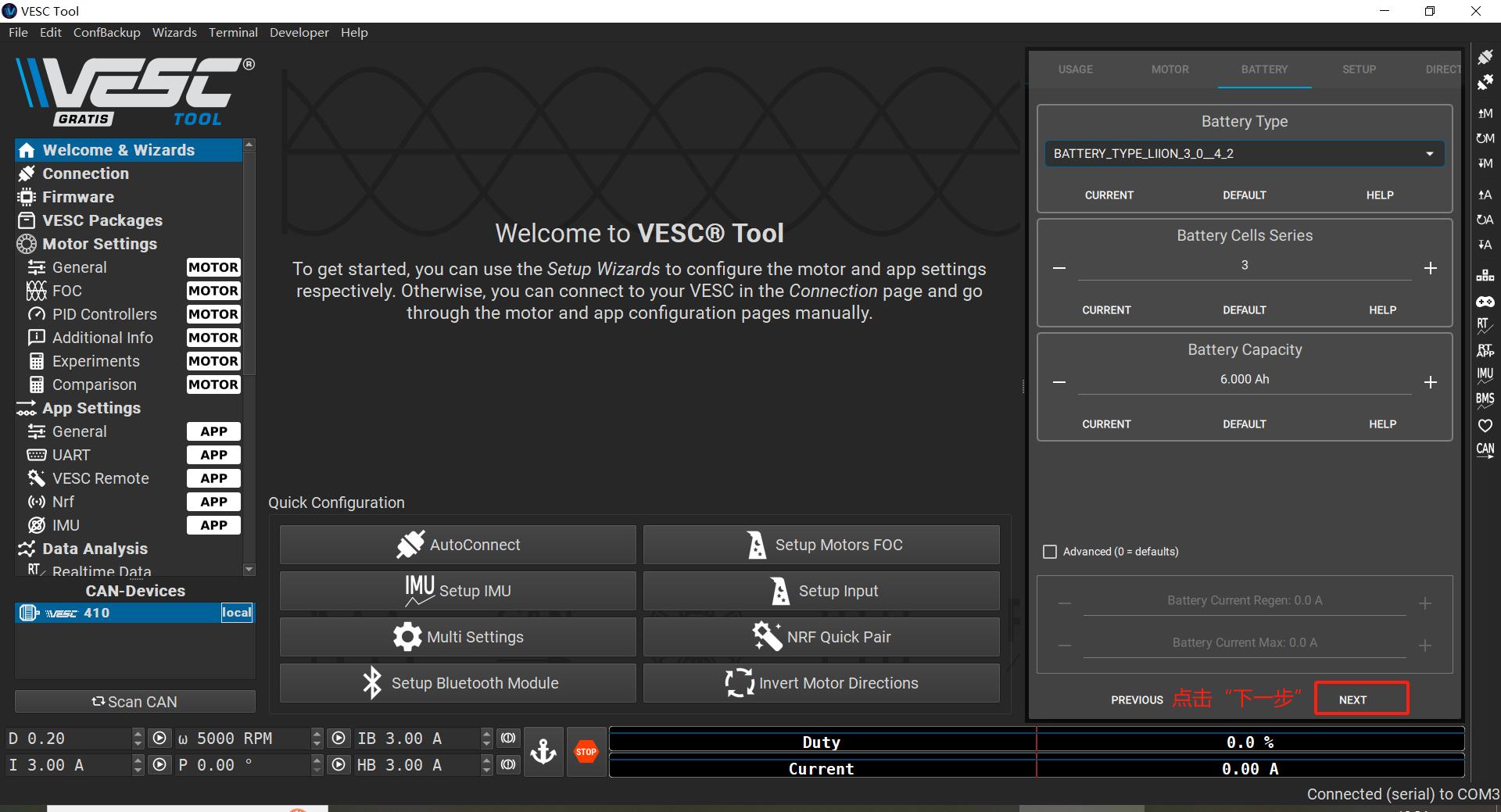This screenshot has width=1501, height=812.
Task: Click the read app configuration icon
Action: pyautogui.click(x=1485, y=195)
